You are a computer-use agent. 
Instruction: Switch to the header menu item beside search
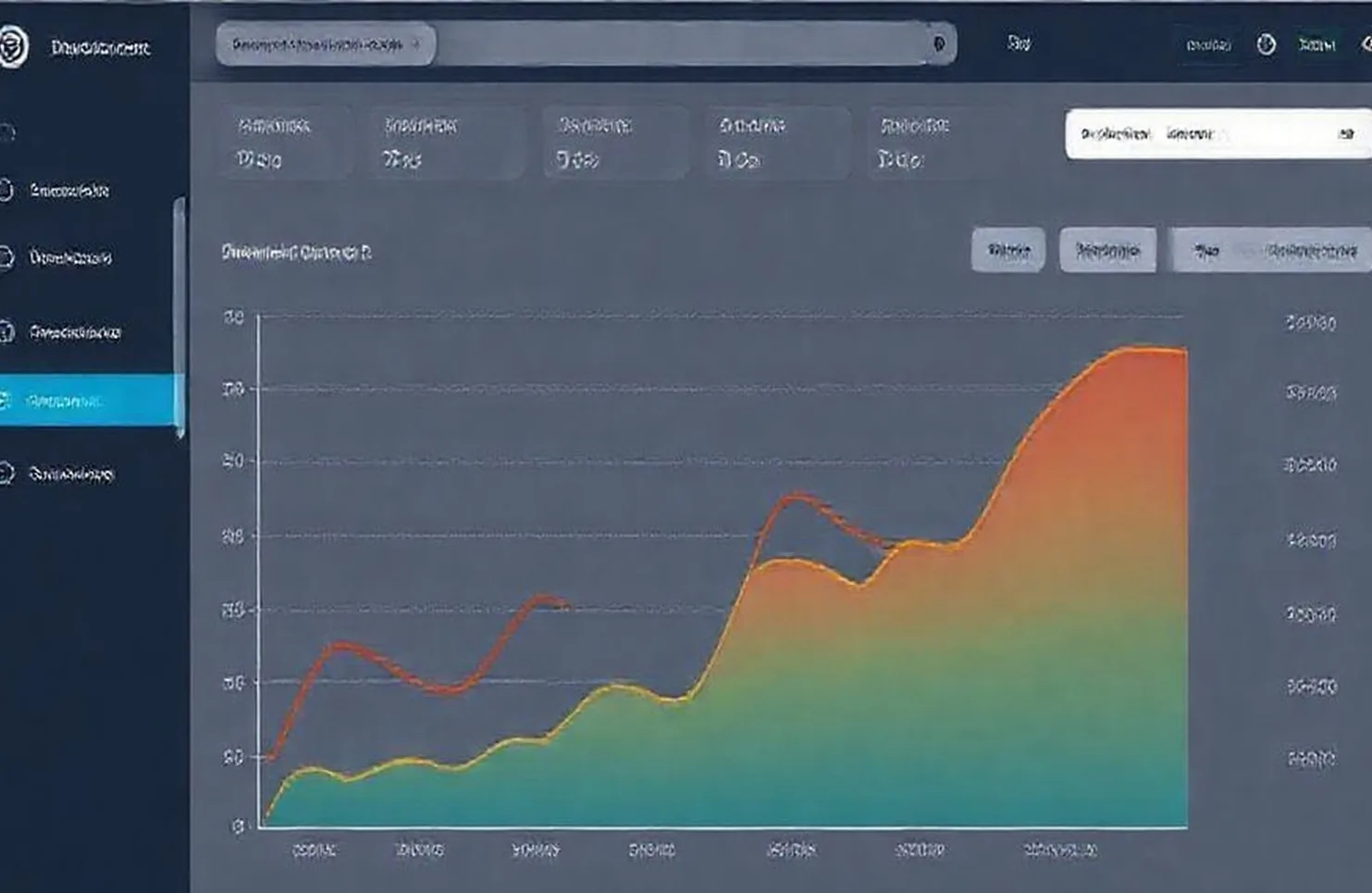pos(1018,42)
